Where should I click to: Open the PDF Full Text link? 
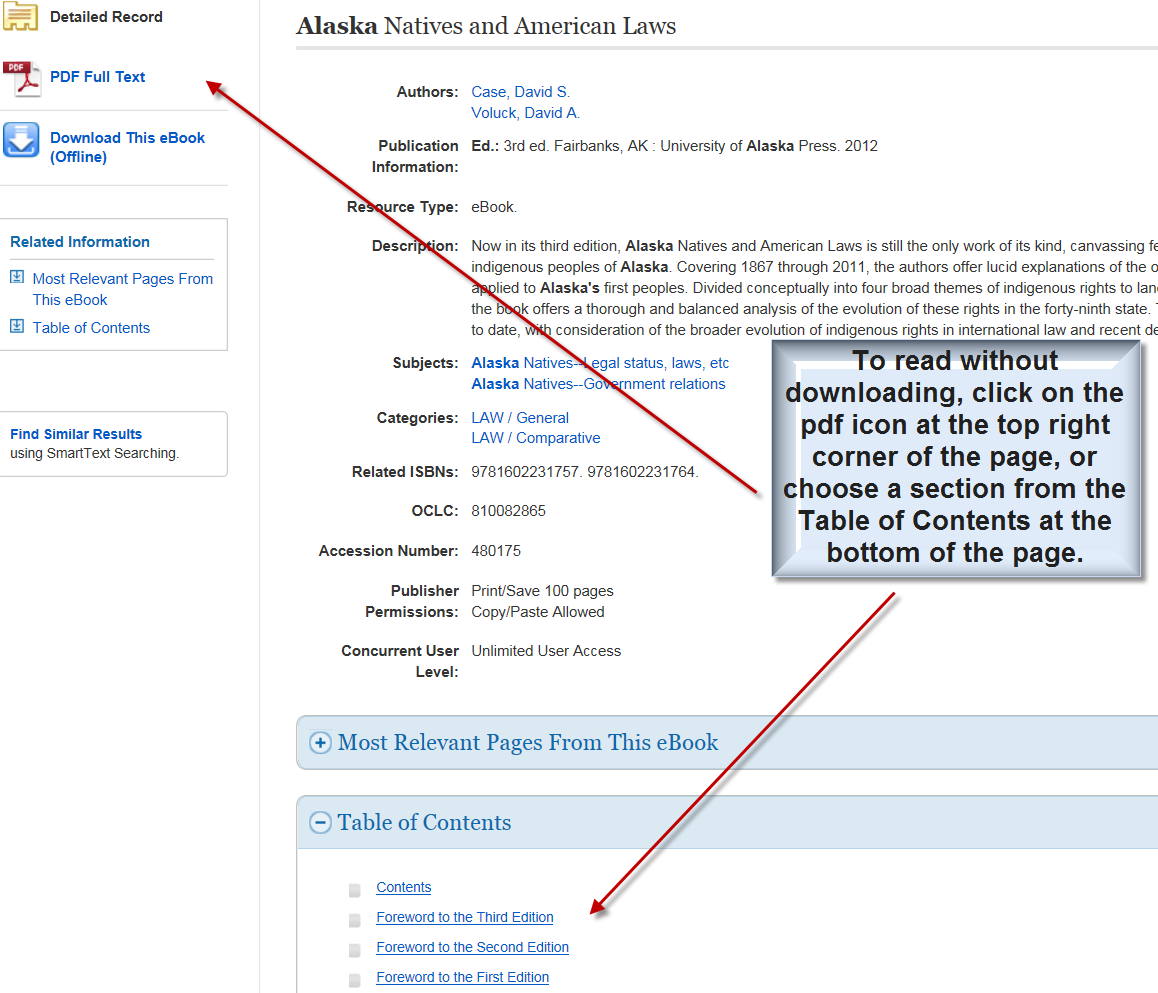coord(97,77)
